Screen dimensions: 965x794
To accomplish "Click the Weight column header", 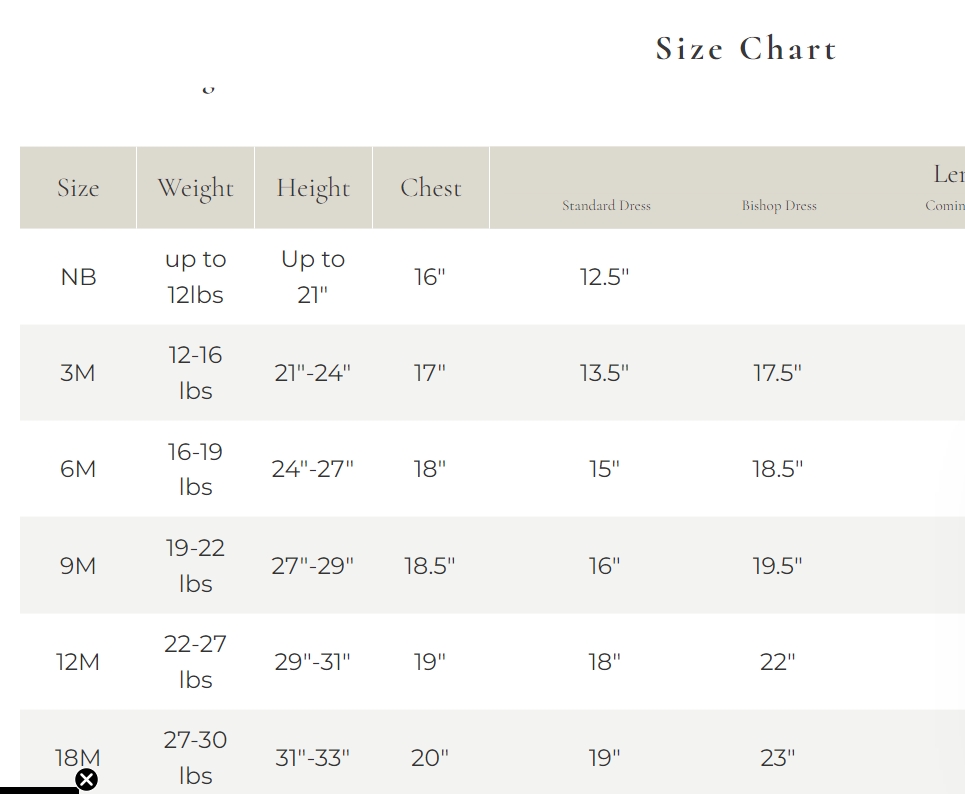I will (195, 188).
